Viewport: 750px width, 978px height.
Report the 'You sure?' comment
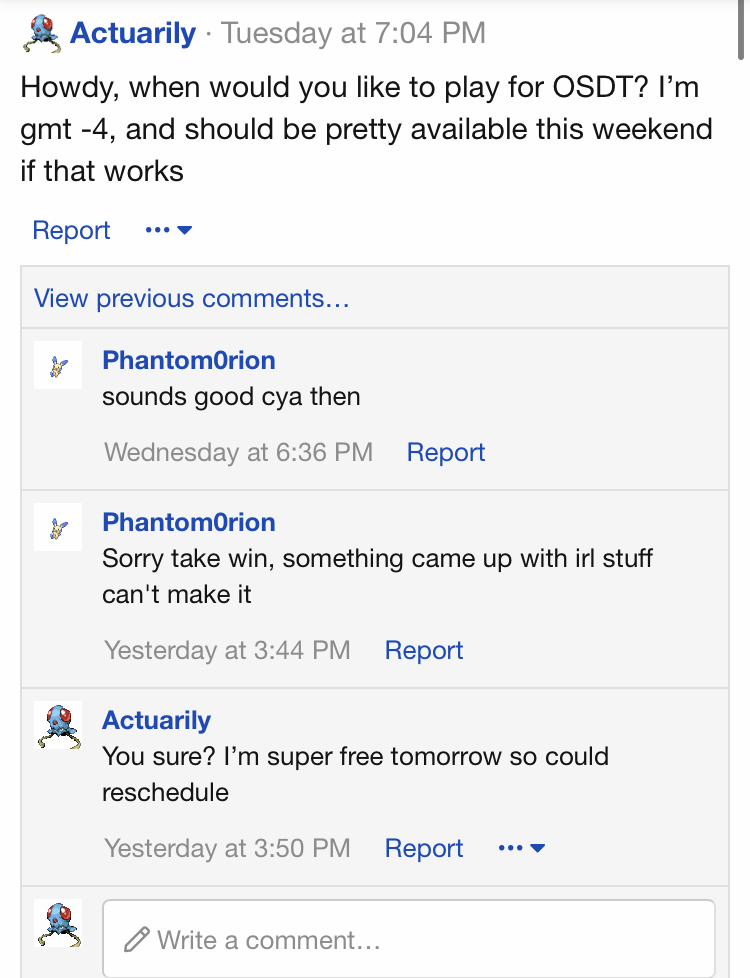pos(424,848)
